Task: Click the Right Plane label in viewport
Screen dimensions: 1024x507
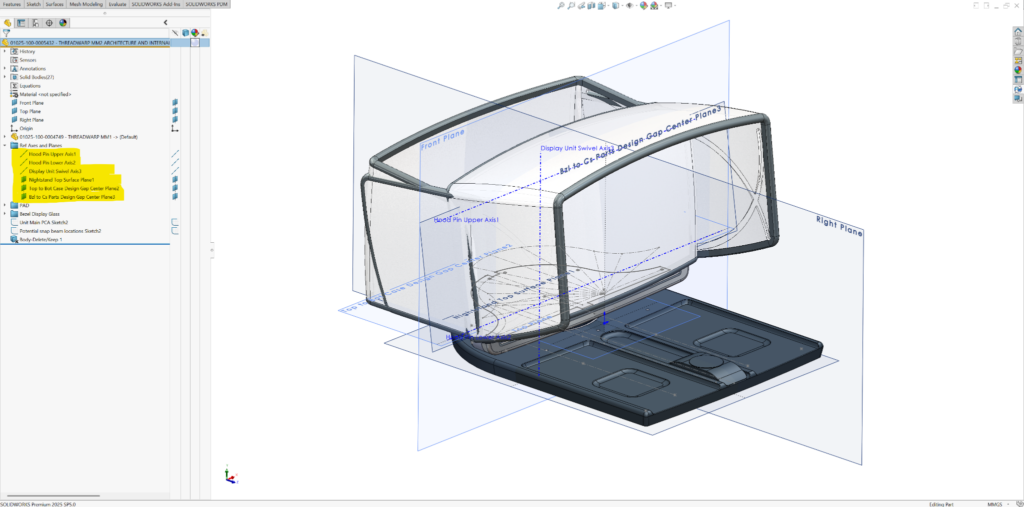Action: click(839, 225)
